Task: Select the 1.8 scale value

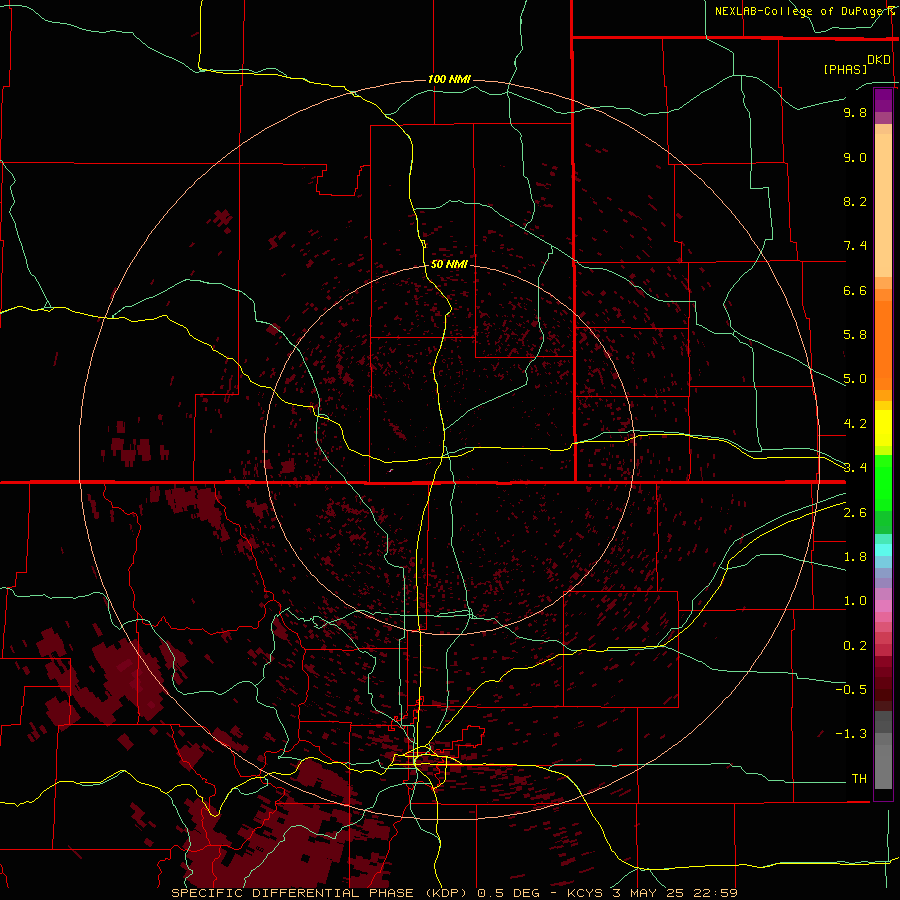Action: click(x=855, y=557)
